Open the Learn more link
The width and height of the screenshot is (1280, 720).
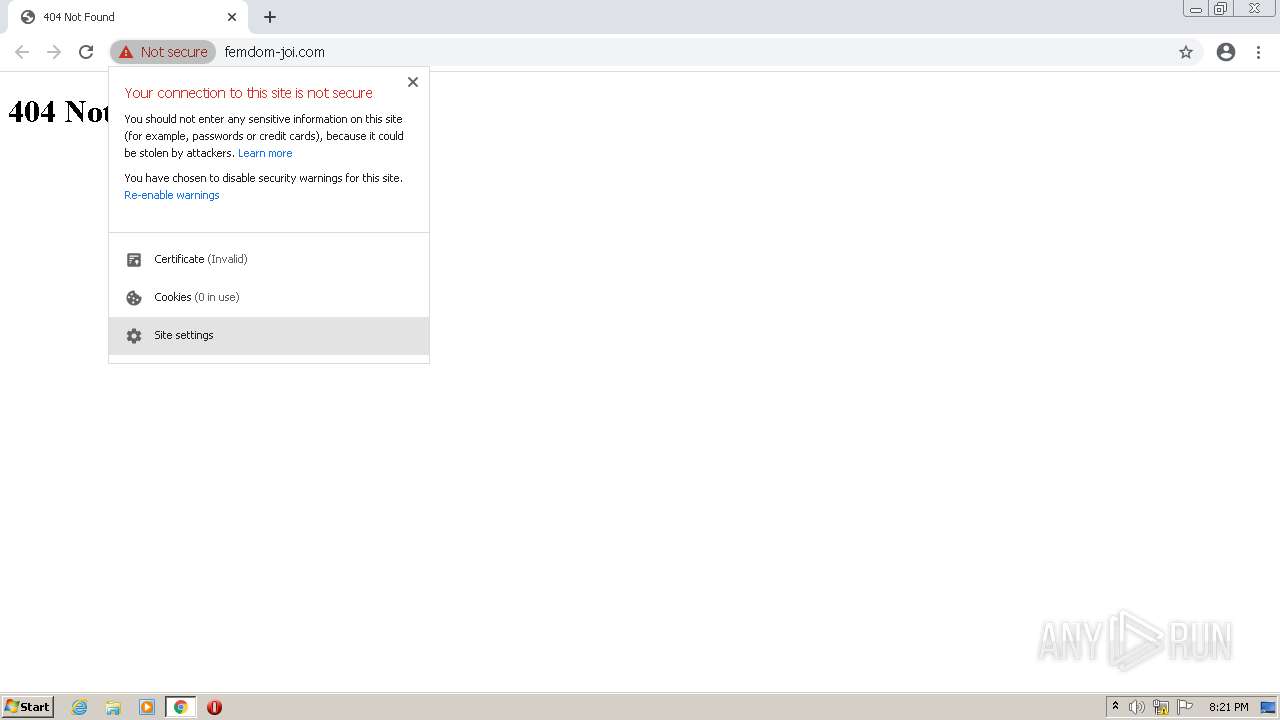click(265, 153)
